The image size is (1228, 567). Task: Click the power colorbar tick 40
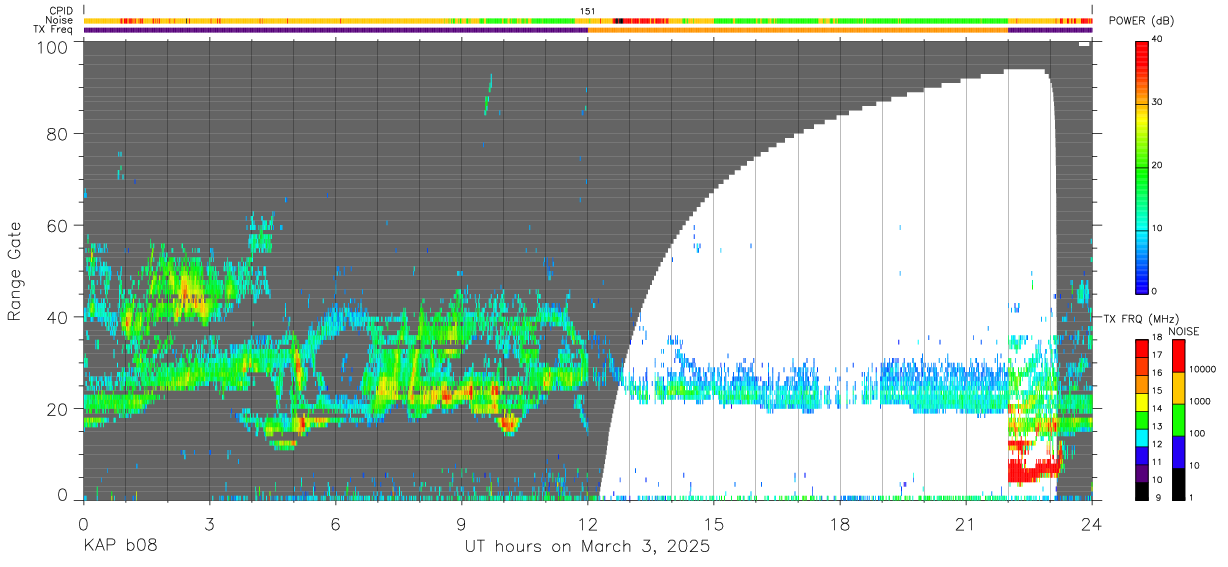tap(1156, 40)
